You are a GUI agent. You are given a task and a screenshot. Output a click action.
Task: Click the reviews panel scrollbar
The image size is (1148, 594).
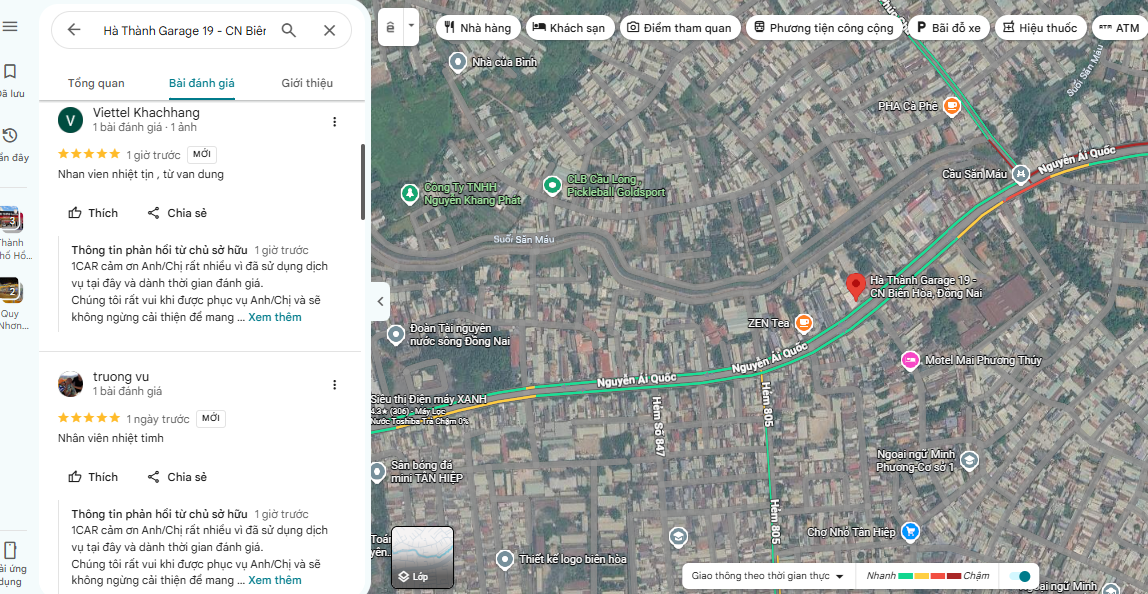(x=362, y=182)
